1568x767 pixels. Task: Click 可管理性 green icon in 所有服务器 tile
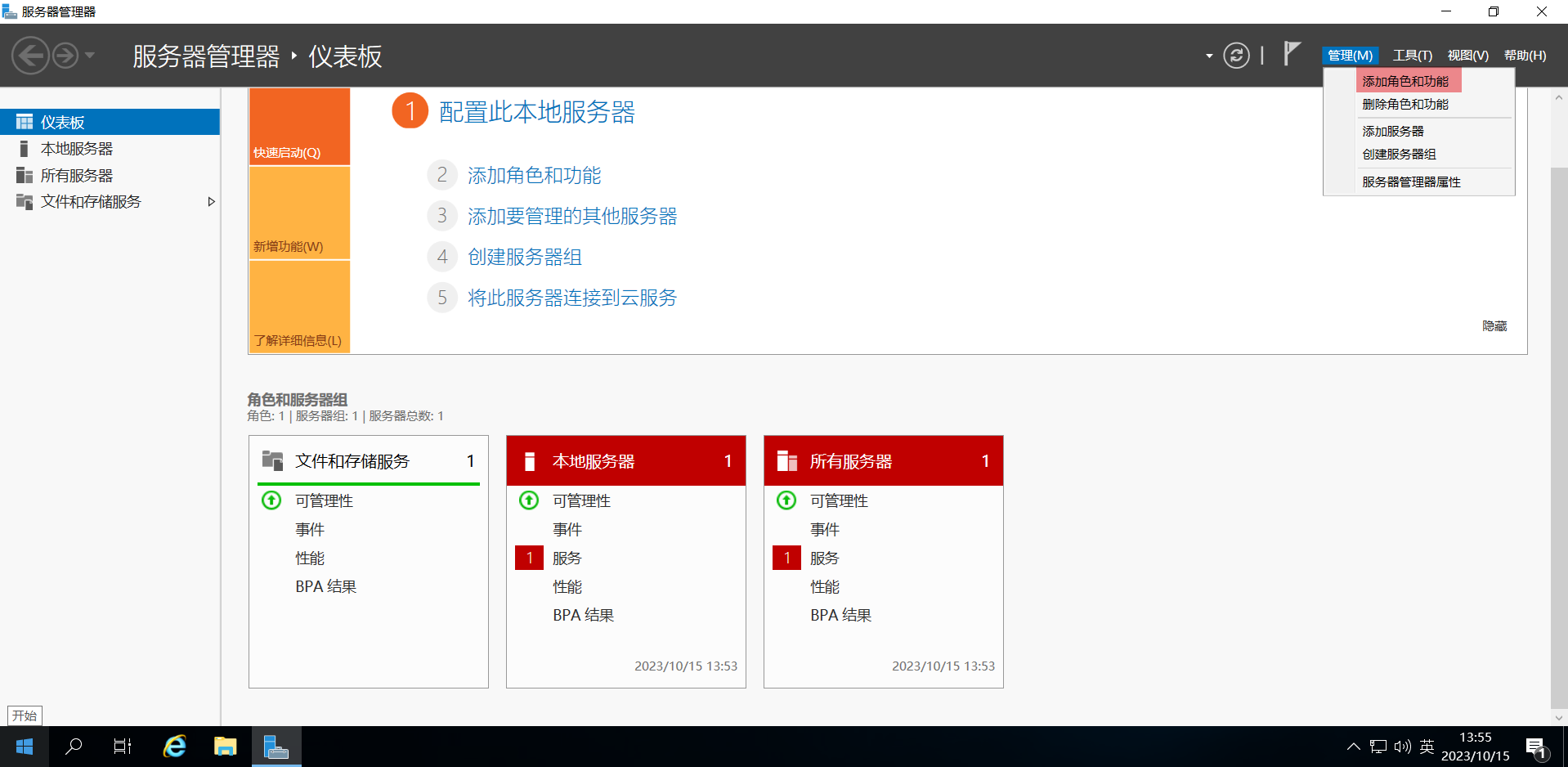(786, 500)
